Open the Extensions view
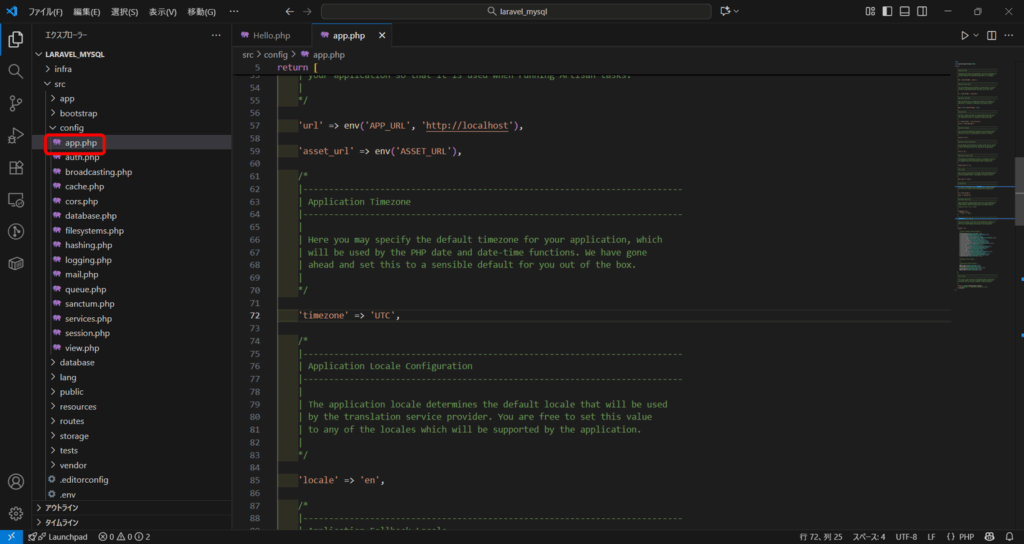 point(15,167)
